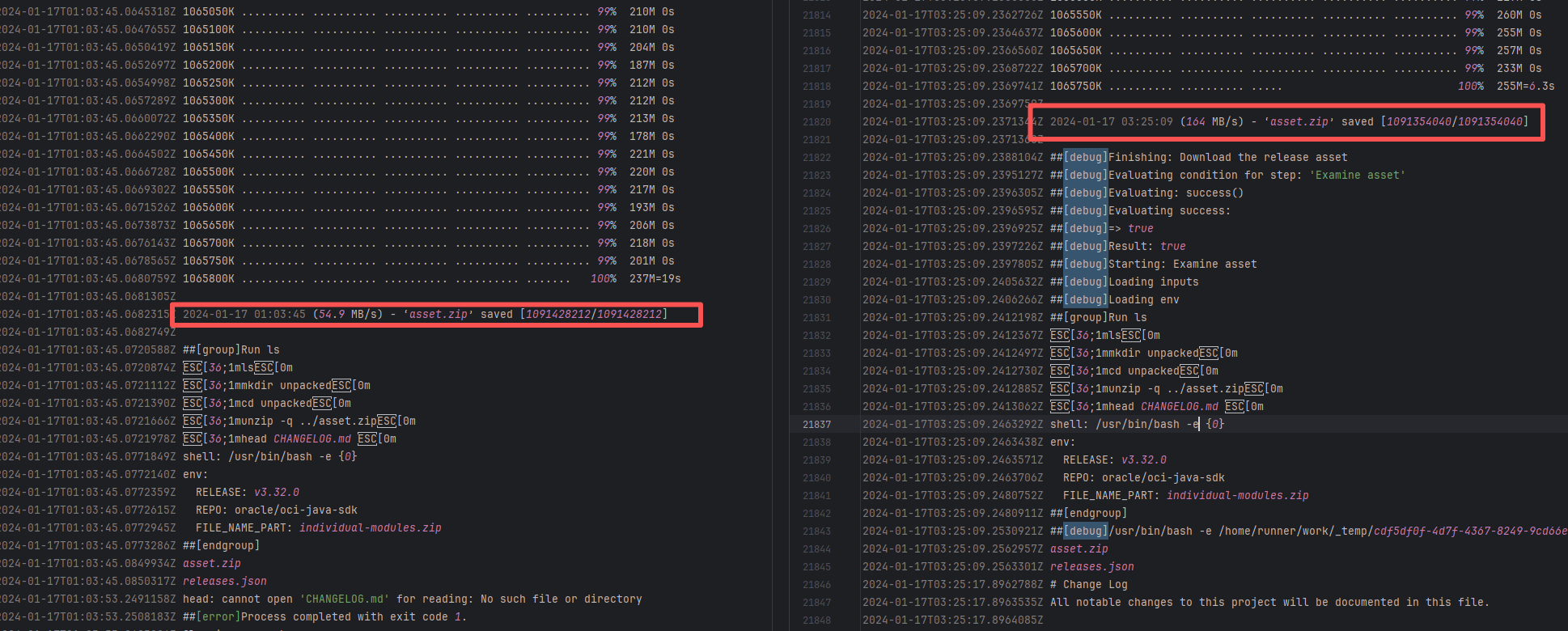The width and height of the screenshot is (1568, 631).
Task: Click the 'head: cannot open CHANGELOG.md' message
Action: point(412,599)
